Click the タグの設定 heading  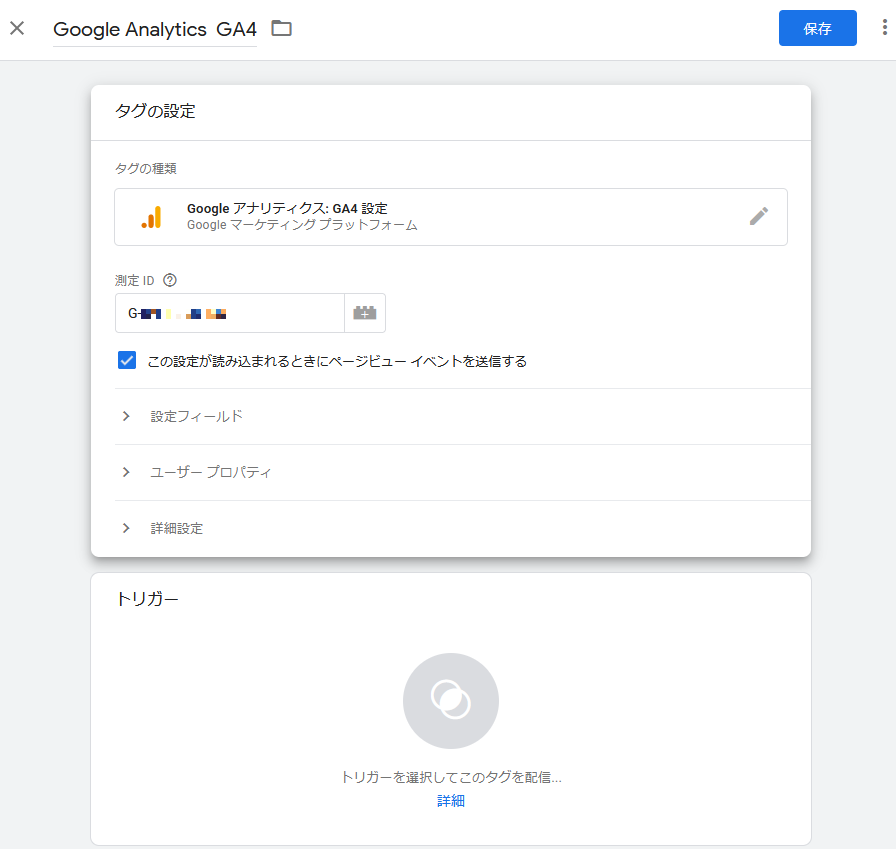tap(155, 111)
